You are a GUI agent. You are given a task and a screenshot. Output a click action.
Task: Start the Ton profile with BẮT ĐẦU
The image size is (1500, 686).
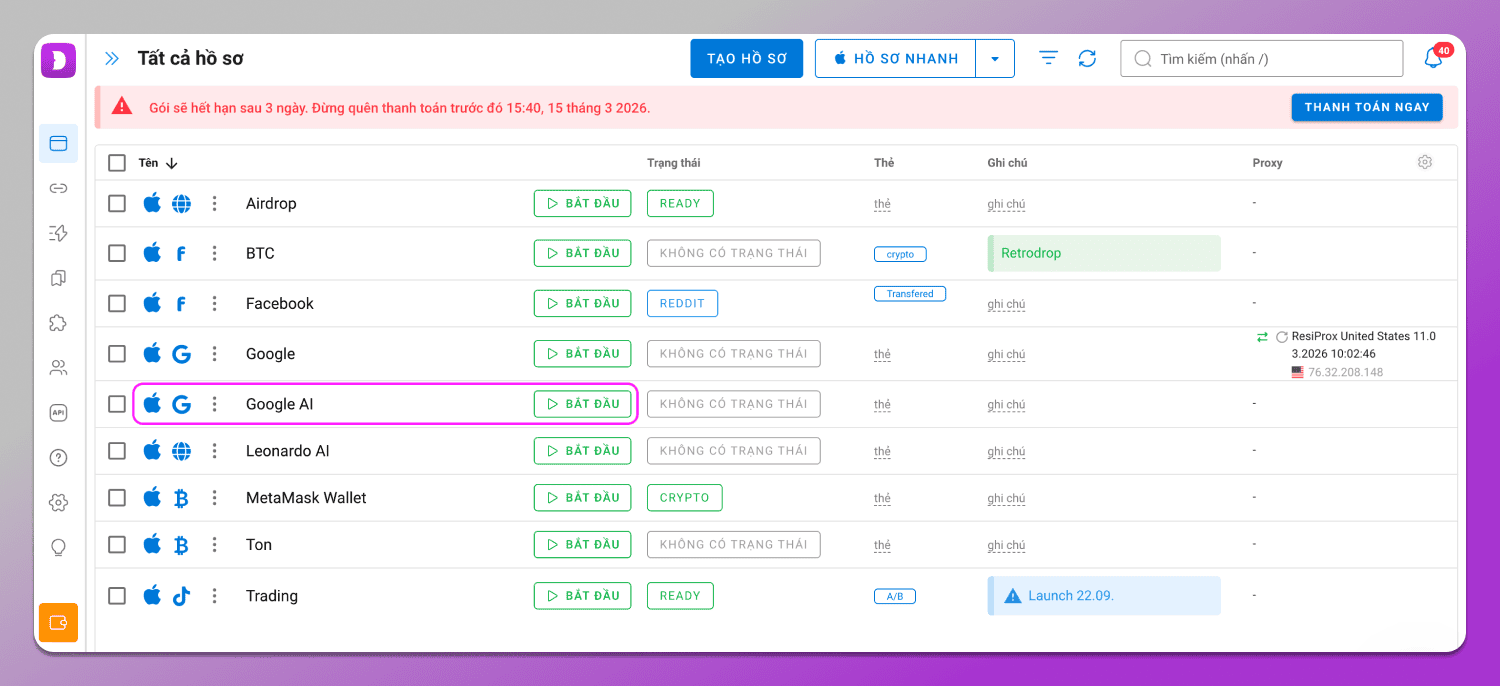pyautogui.click(x=583, y=544)
